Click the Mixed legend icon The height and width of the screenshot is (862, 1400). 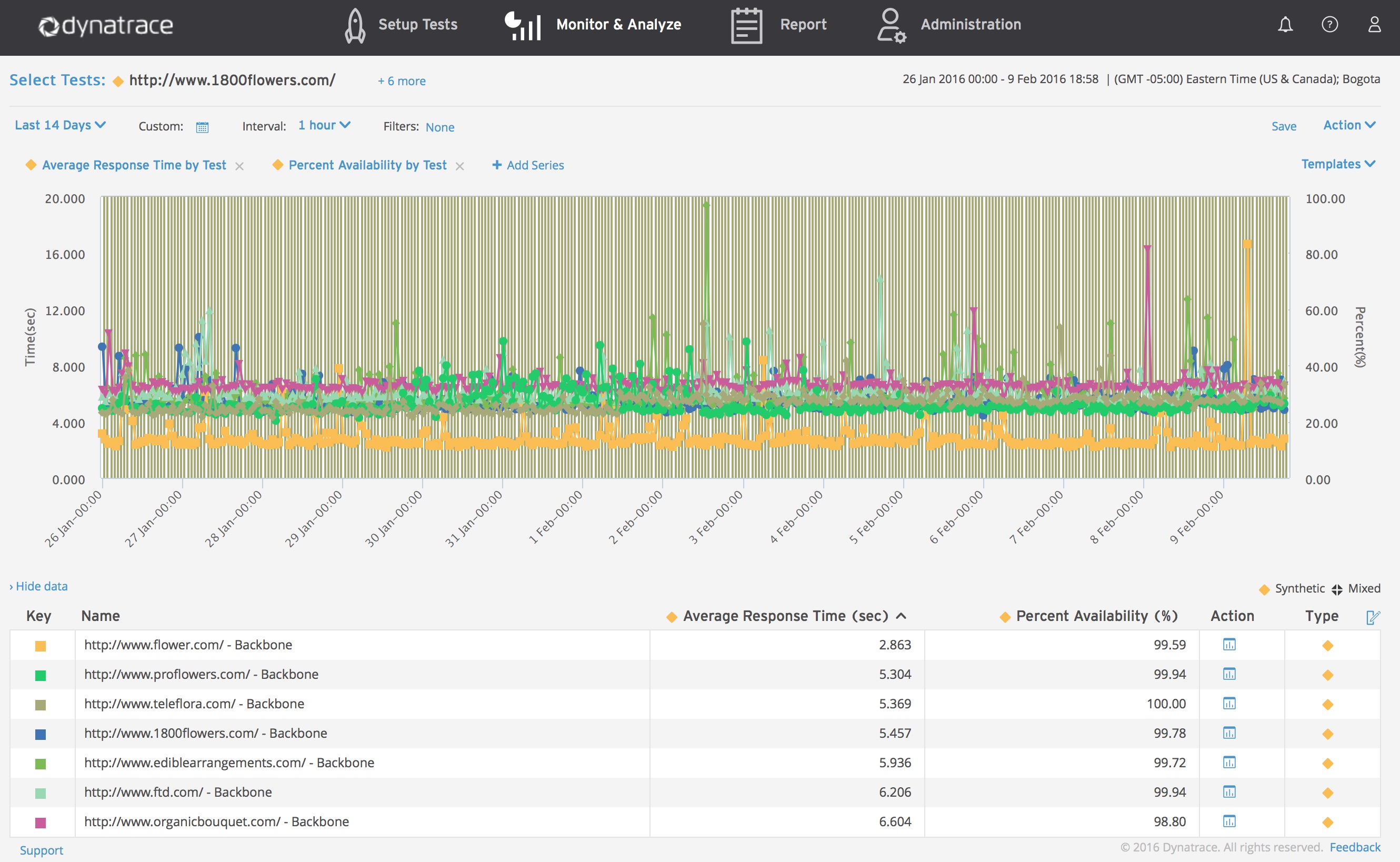1337,589
